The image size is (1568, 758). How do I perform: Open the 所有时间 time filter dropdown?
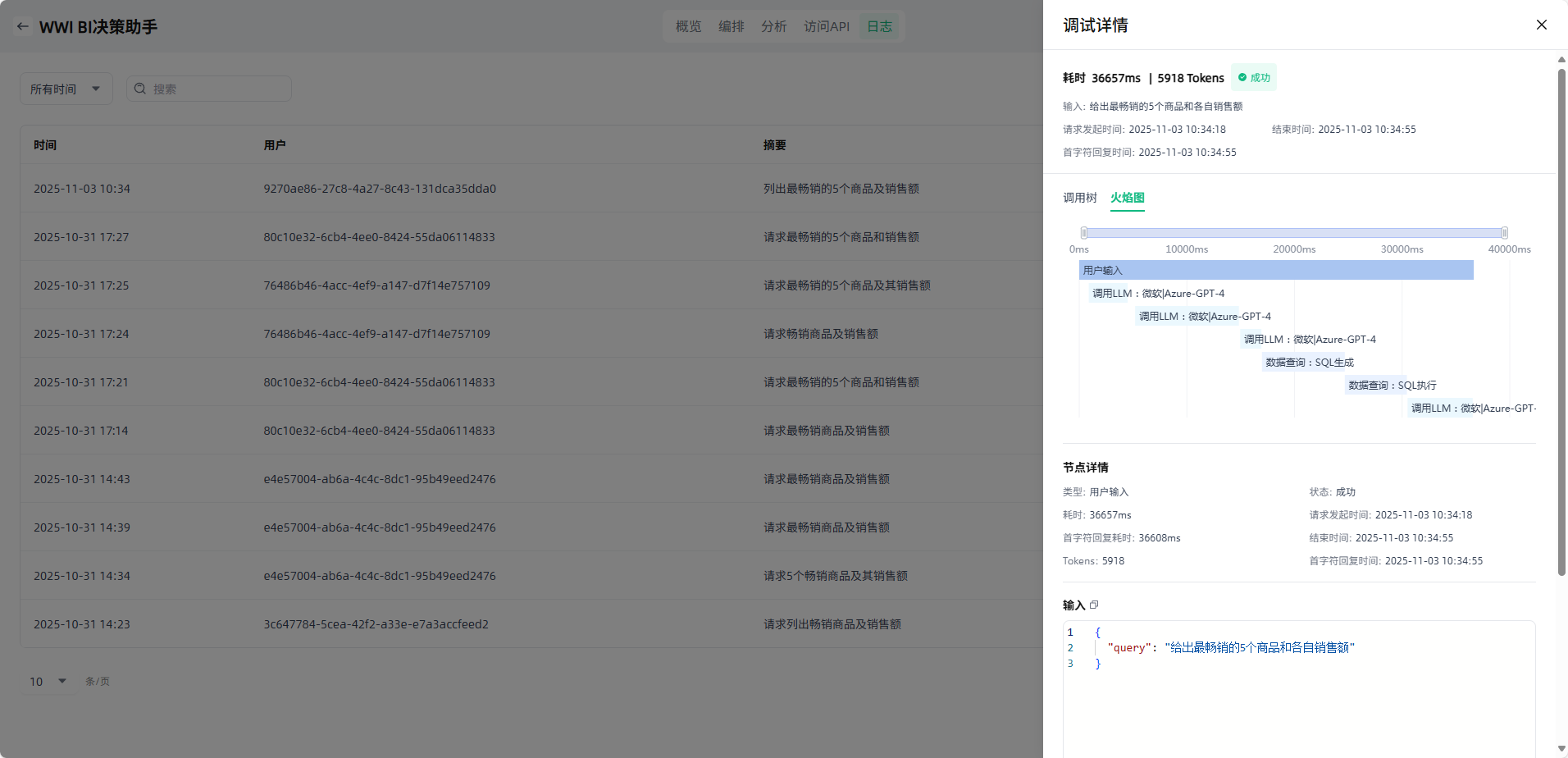[x=65, y=89]
